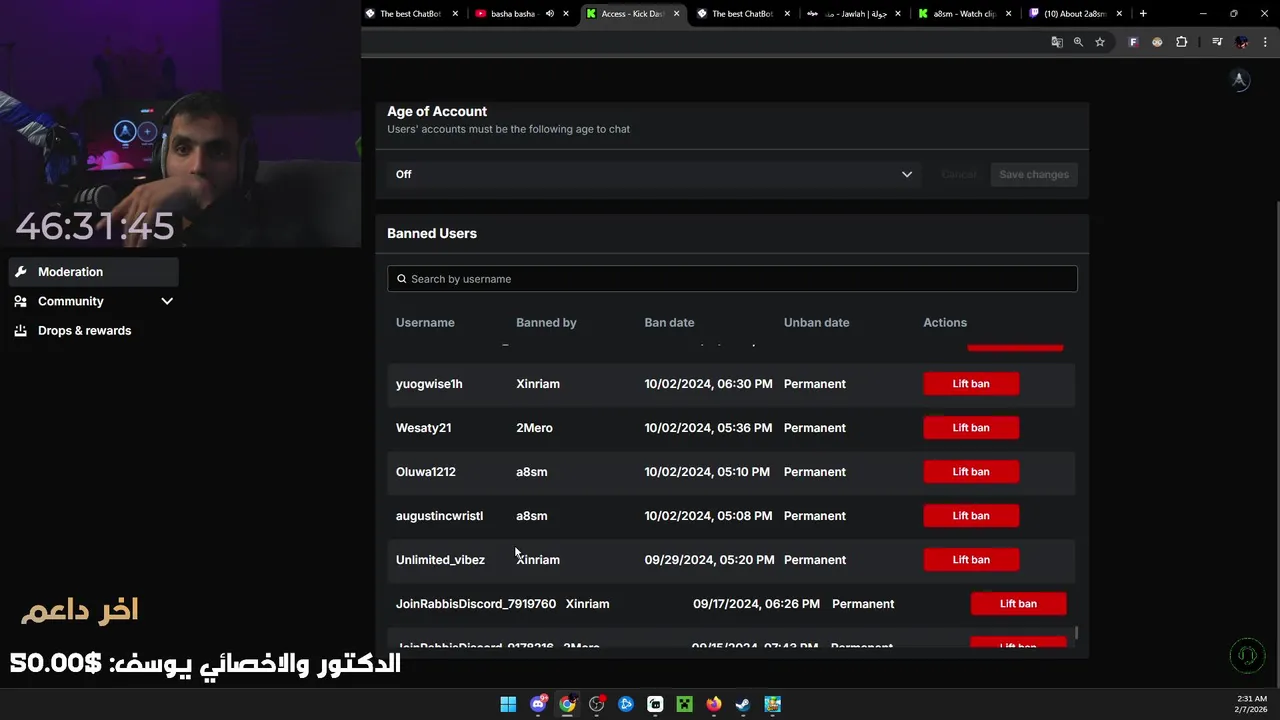Click the purple F extension icon

tap(1133, 42)
